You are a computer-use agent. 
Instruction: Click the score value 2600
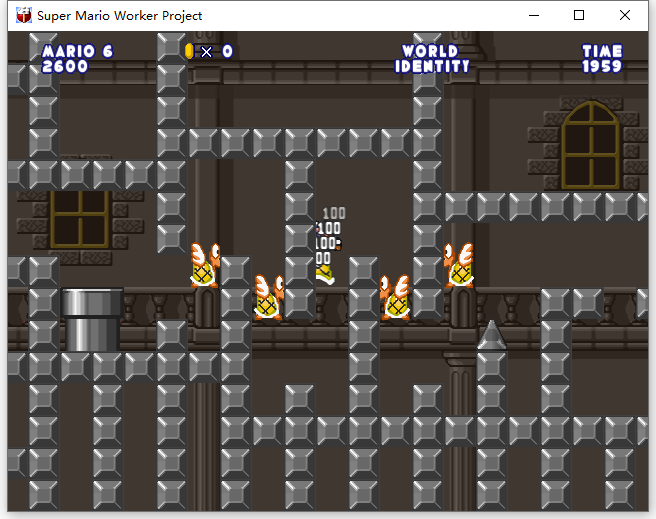(x=65, y=66)
